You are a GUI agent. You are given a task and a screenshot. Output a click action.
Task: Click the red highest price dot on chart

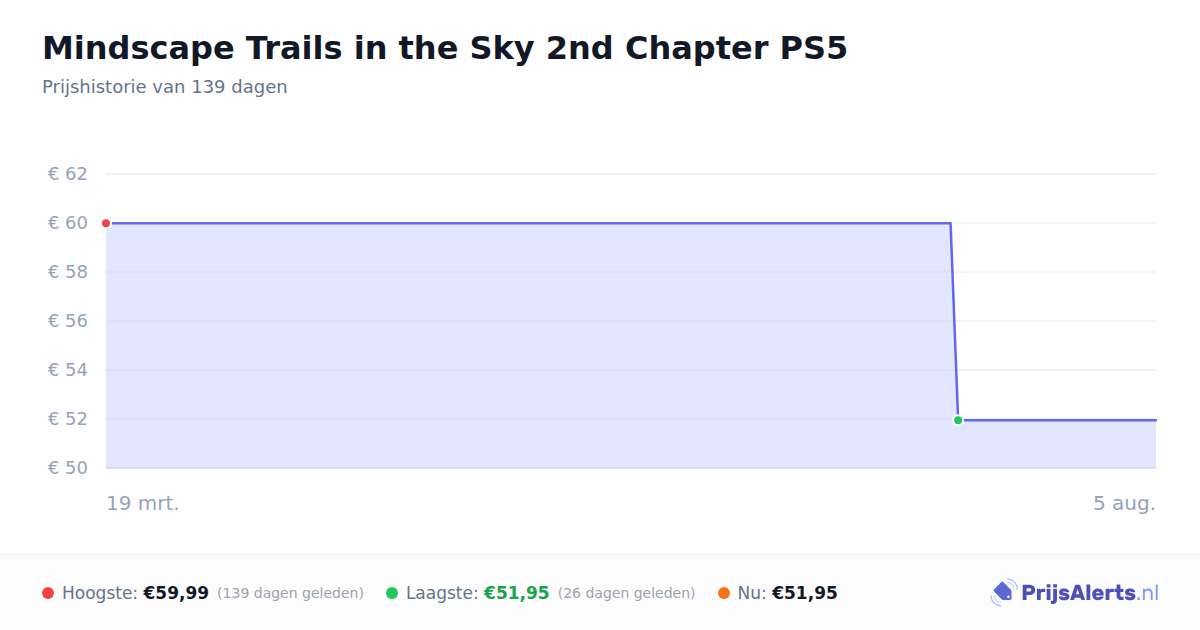point(106,223)
